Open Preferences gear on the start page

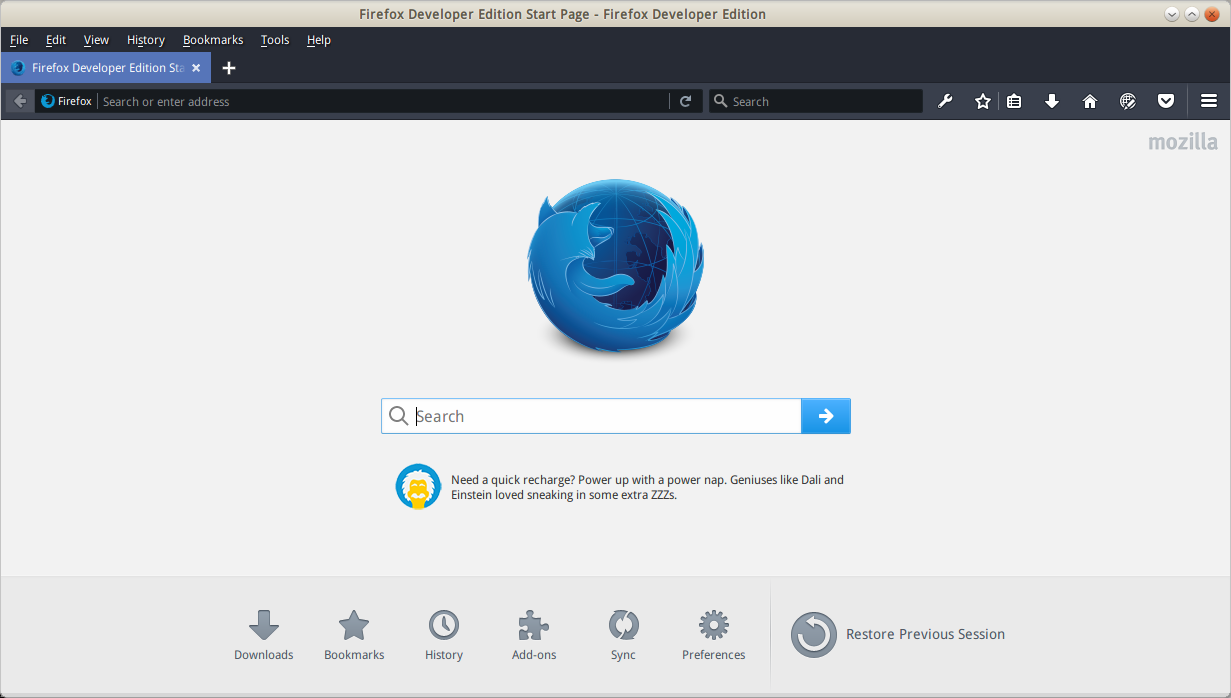point(713,634)
